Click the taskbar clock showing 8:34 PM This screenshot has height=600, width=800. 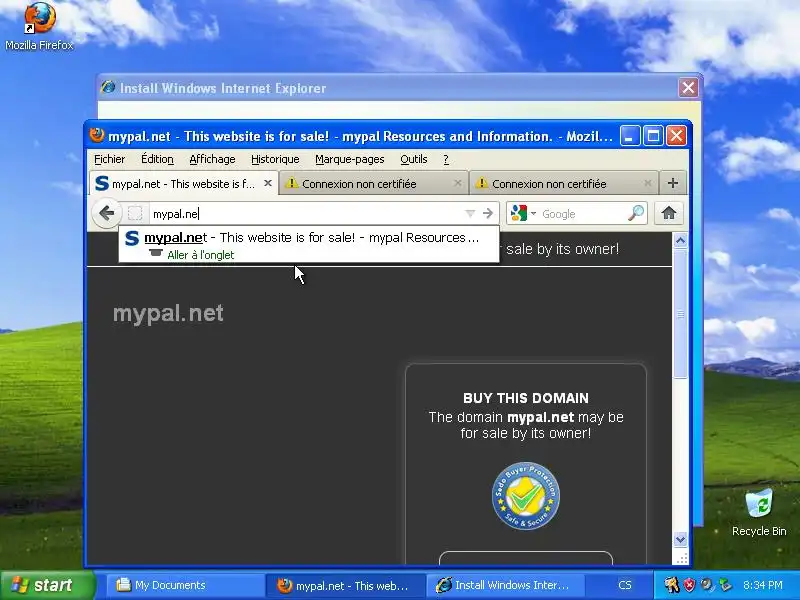763,585
